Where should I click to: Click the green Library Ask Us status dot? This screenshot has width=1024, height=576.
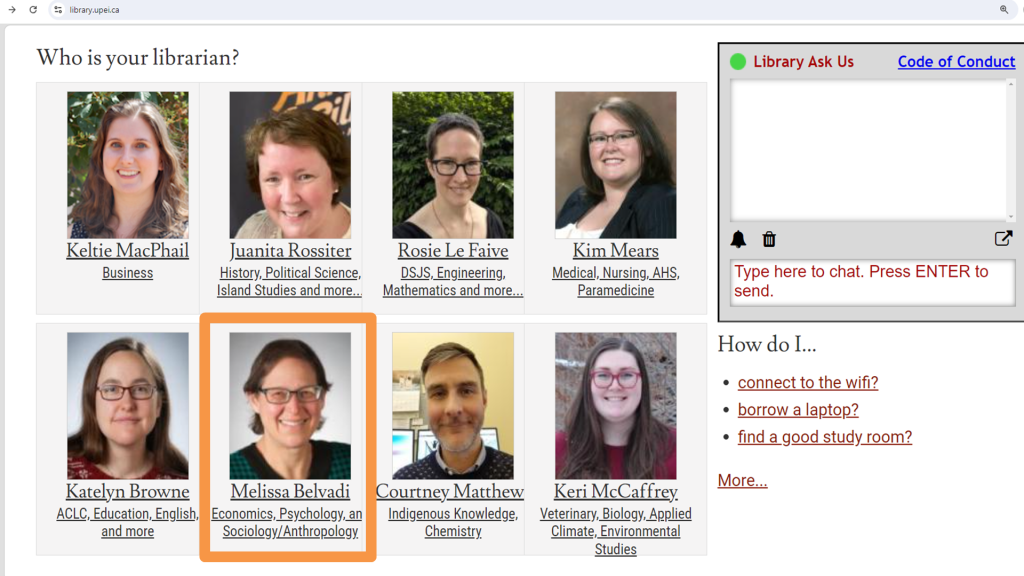738,61
